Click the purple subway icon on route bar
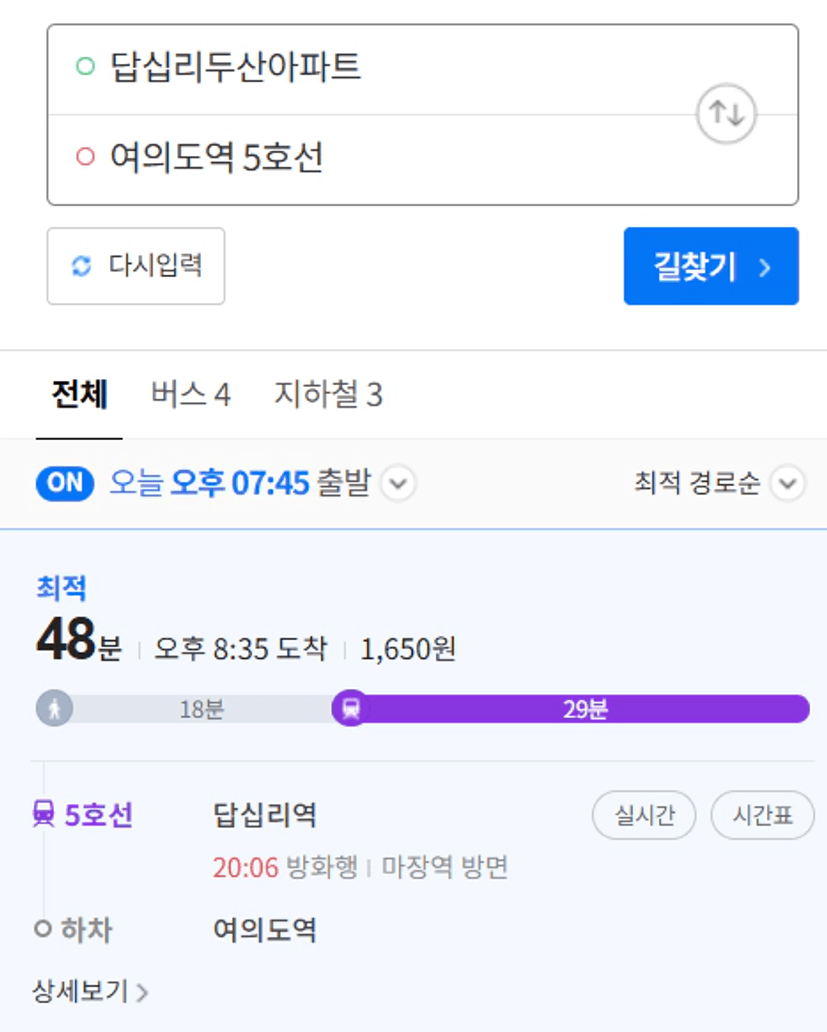 pos(351,709)
